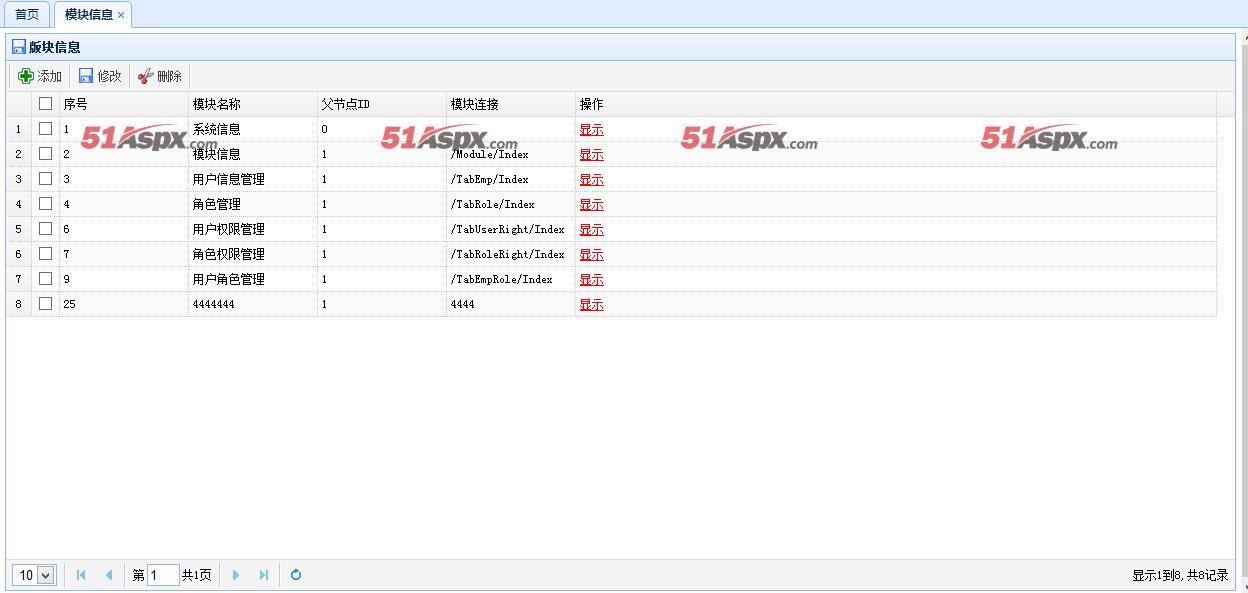Click the 操作 column header
The image size is (1248, 593).
click(896, 104)
